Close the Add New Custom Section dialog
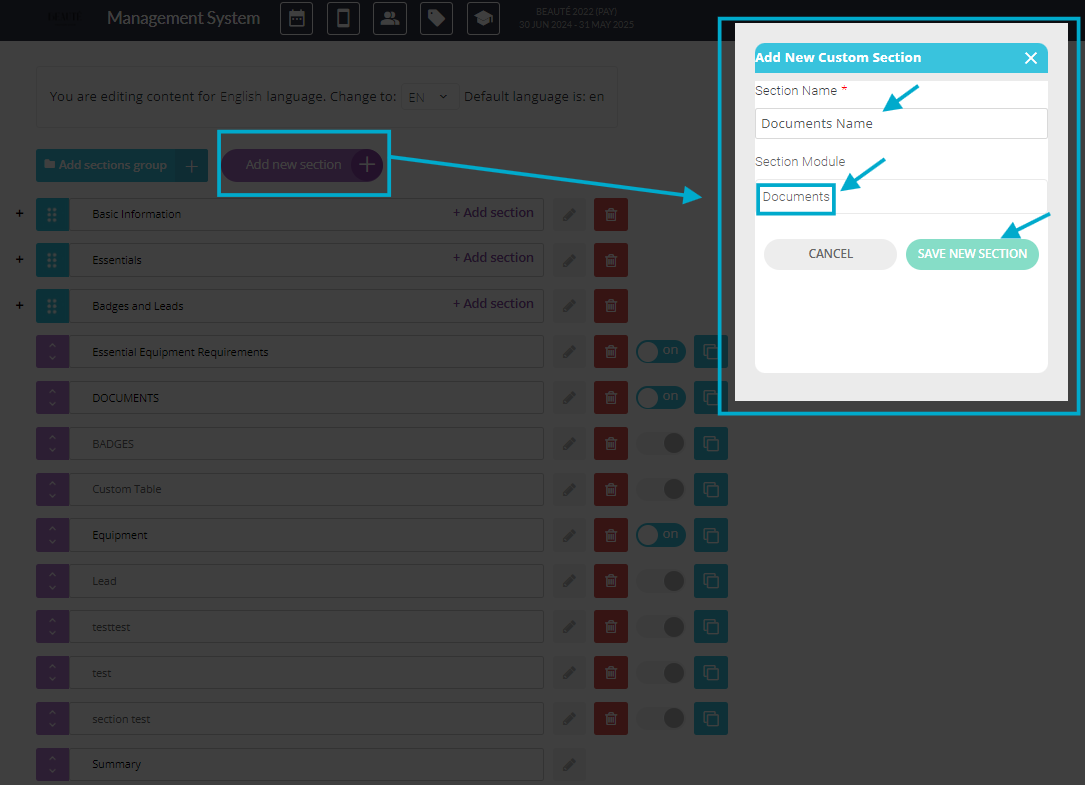This screenshot has width=1085, height=785. [x=1031, y=58]
